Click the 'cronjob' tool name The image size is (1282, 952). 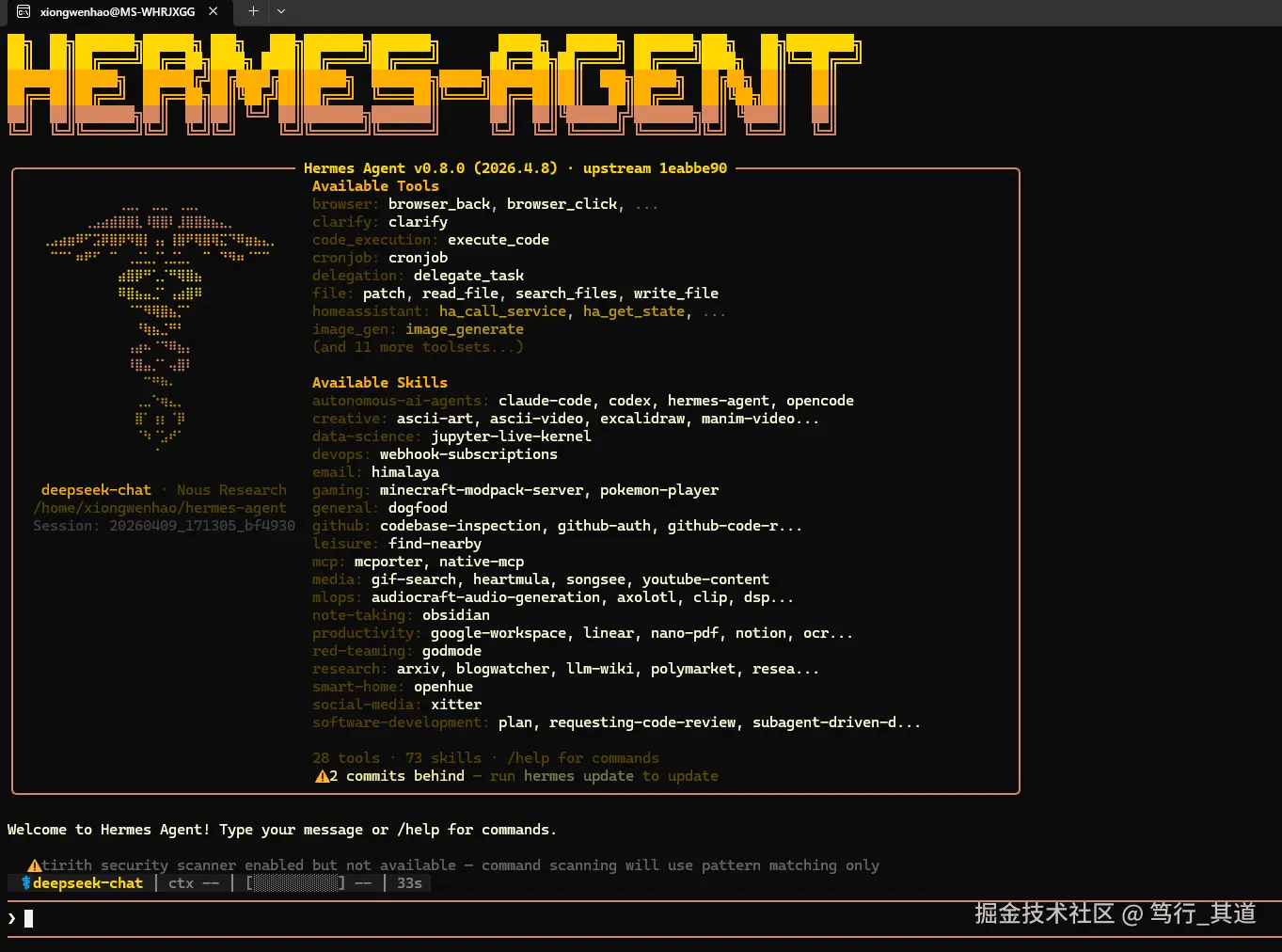click(418, 258)
